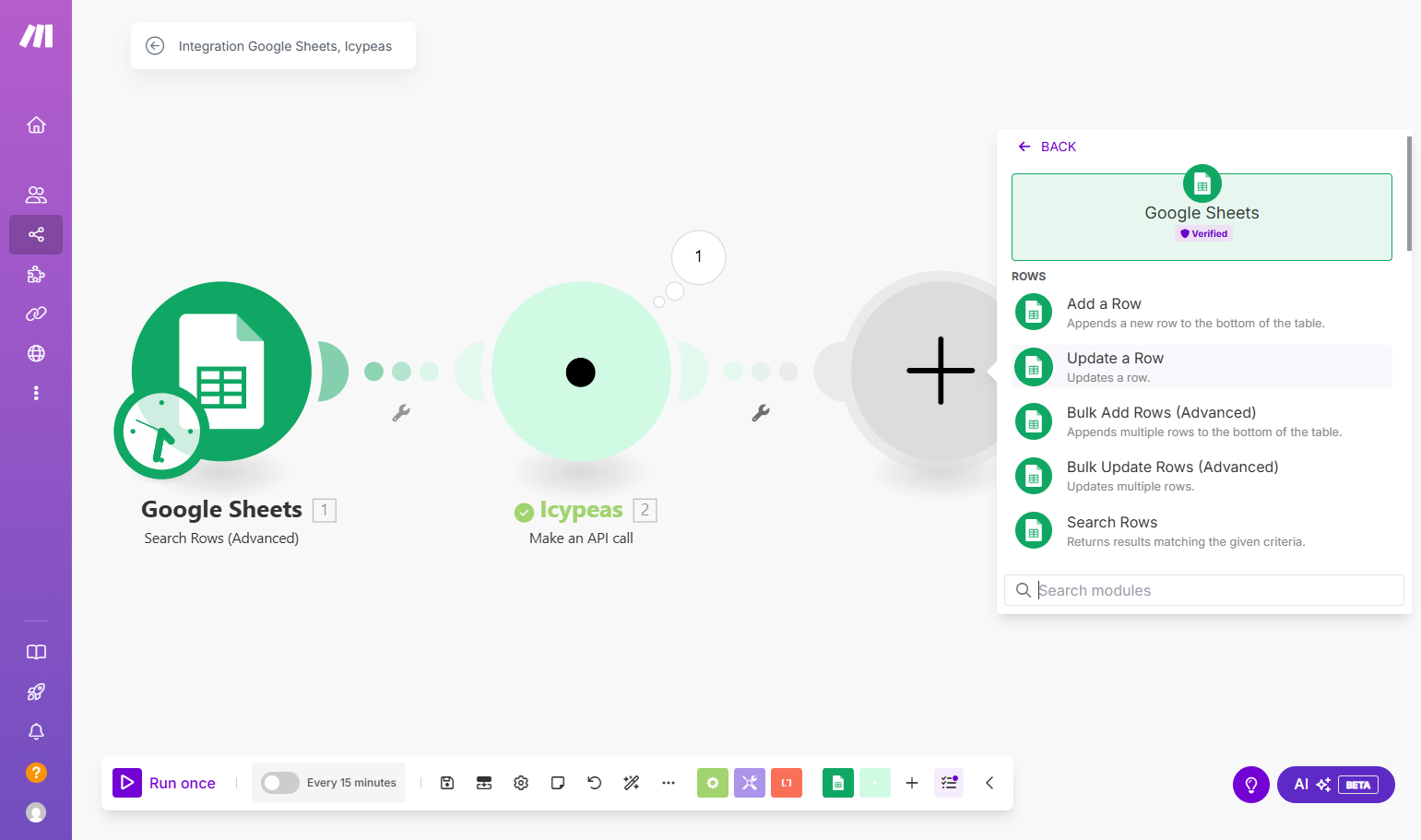The image size is (1421, 840).
Task: Toggle the scheduling switch on
Action: pos(279,783)
